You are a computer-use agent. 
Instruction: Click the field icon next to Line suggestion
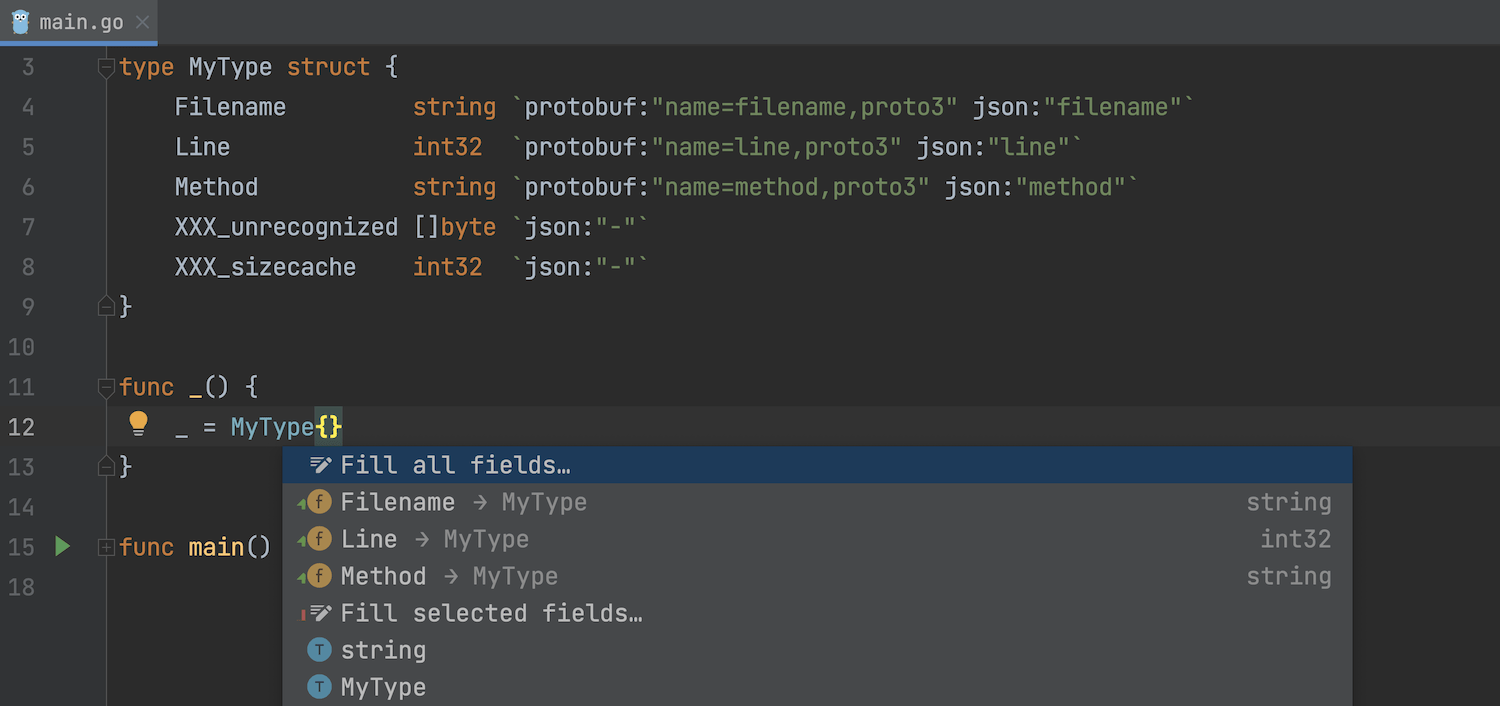(x=319, y=539)
